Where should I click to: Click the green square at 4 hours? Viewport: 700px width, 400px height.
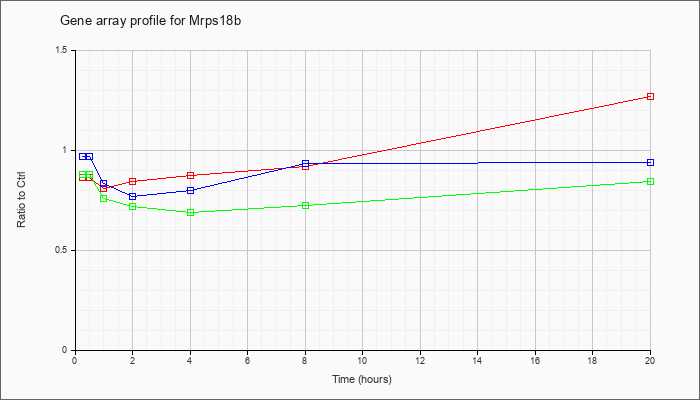(191, 212)
